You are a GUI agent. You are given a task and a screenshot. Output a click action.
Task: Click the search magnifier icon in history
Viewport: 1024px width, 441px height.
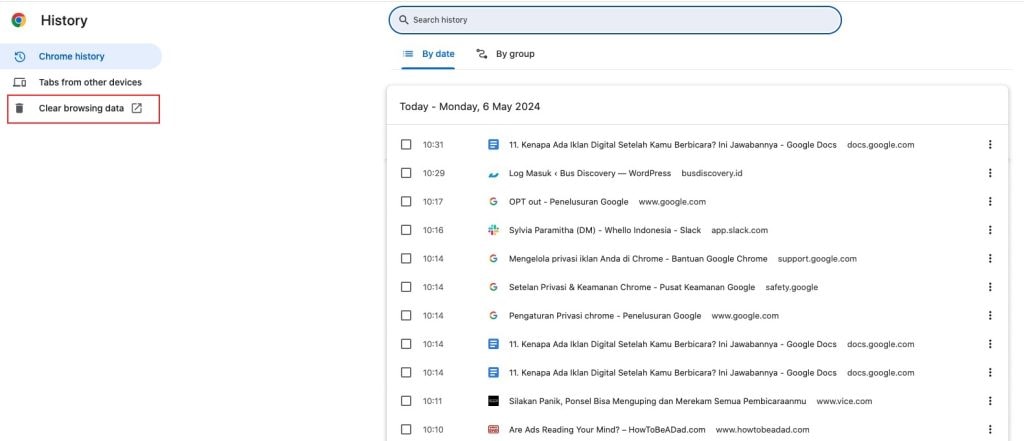click(403, 20)
